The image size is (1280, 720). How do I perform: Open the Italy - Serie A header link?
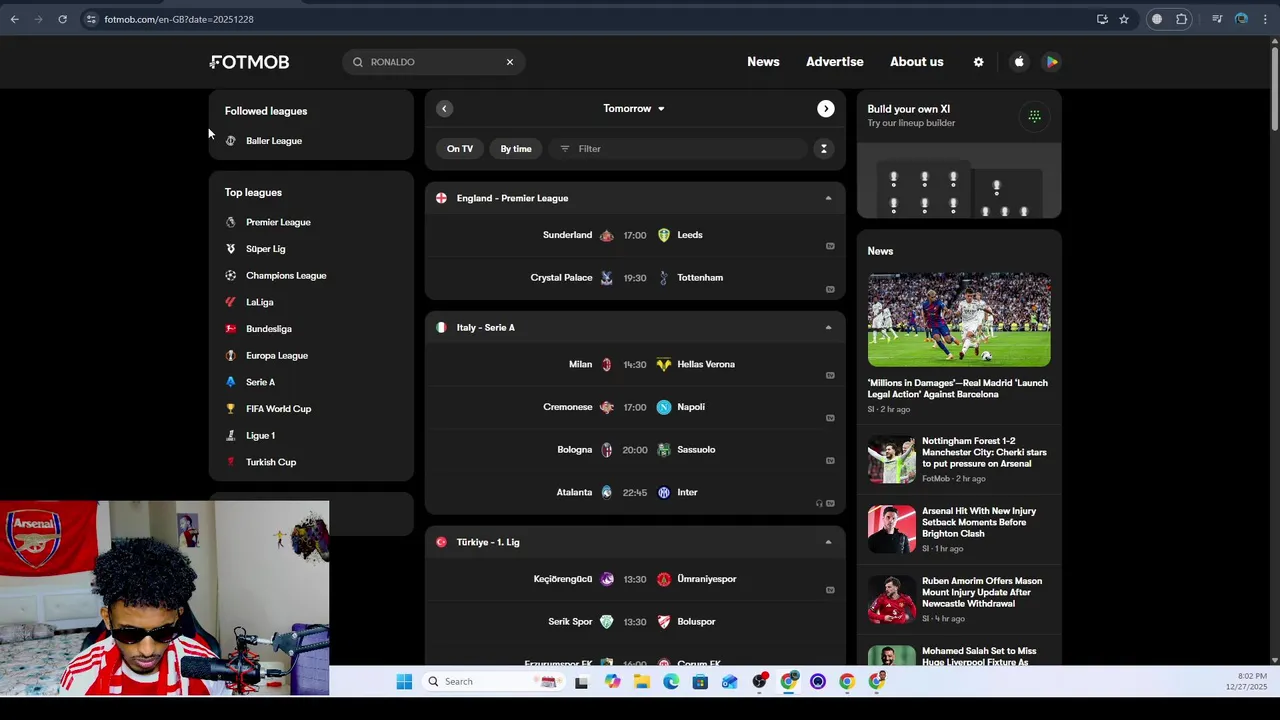(x=486, y=327)
